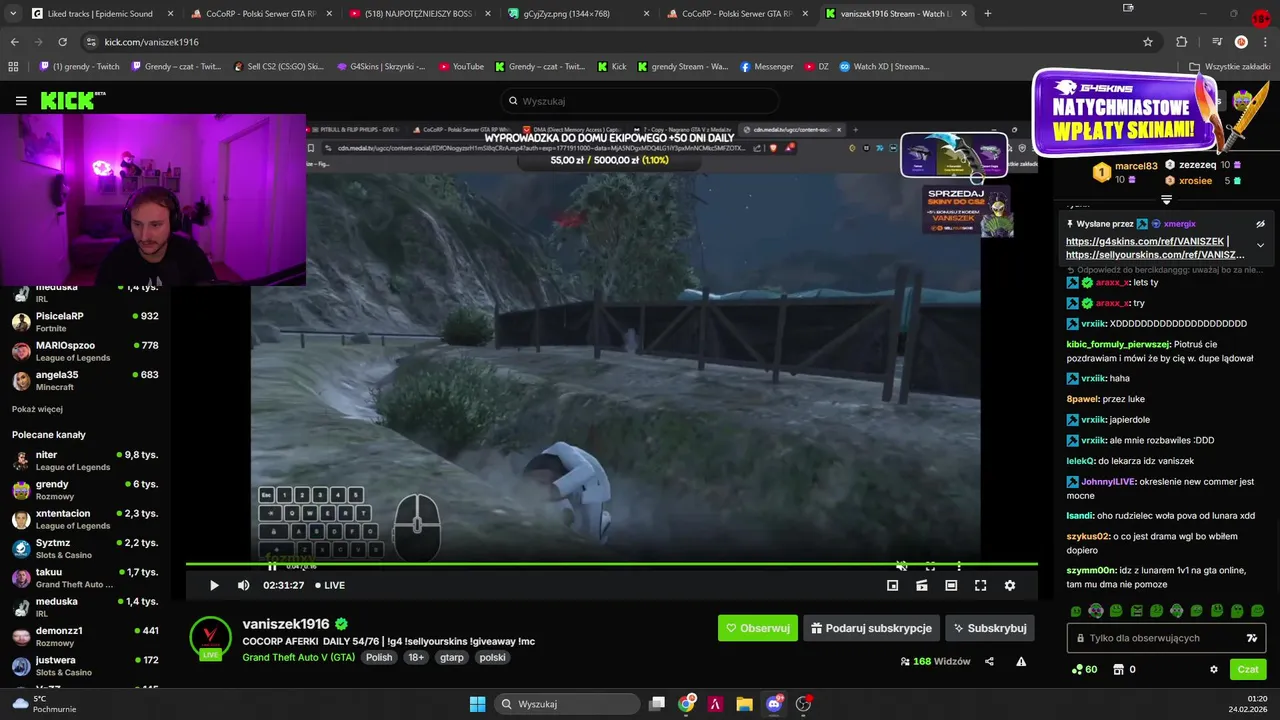
Task: Seek on the green stream progress bar
Action: (x=612, y=565)
